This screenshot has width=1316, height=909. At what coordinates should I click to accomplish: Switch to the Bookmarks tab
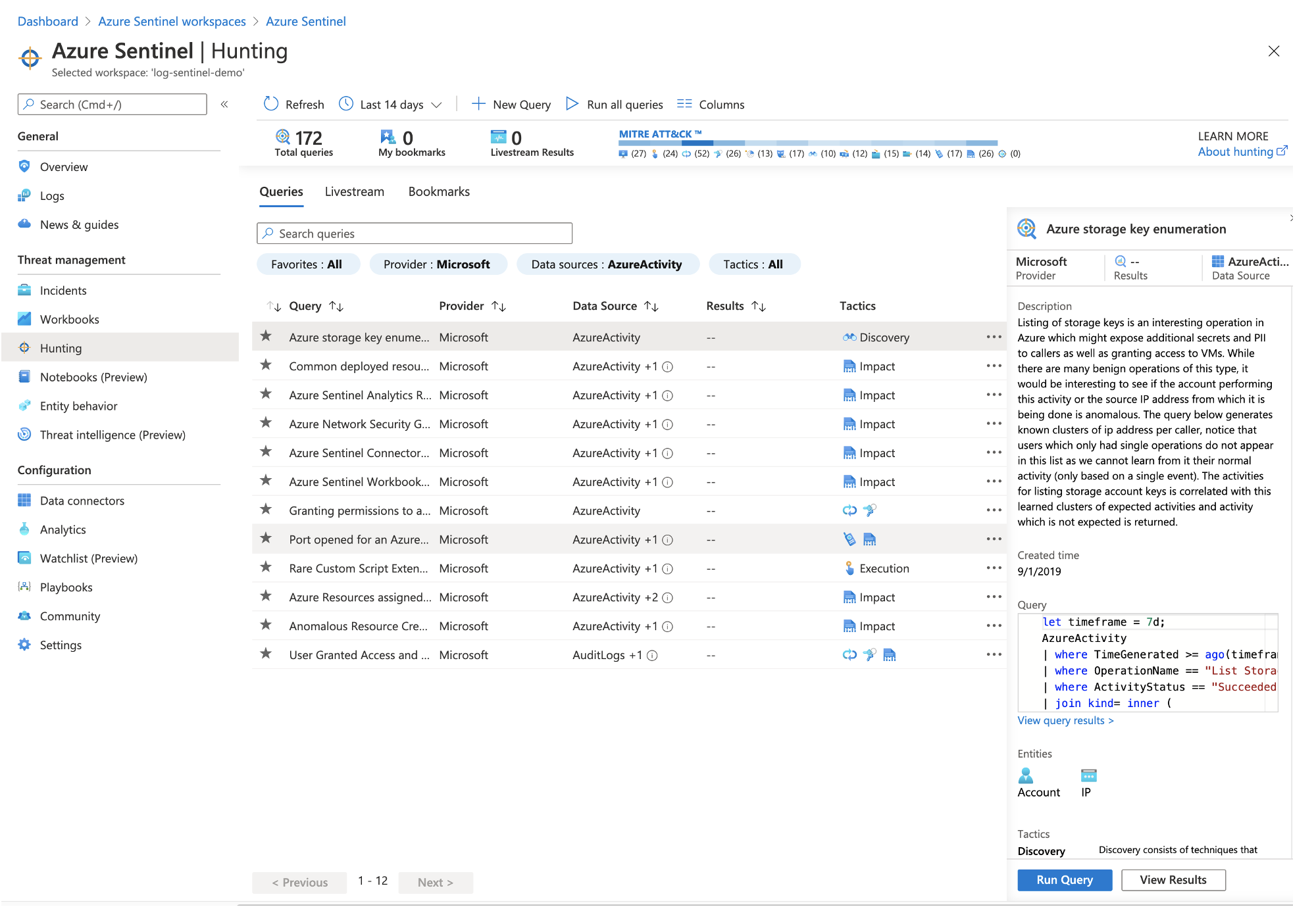[439, 191]
